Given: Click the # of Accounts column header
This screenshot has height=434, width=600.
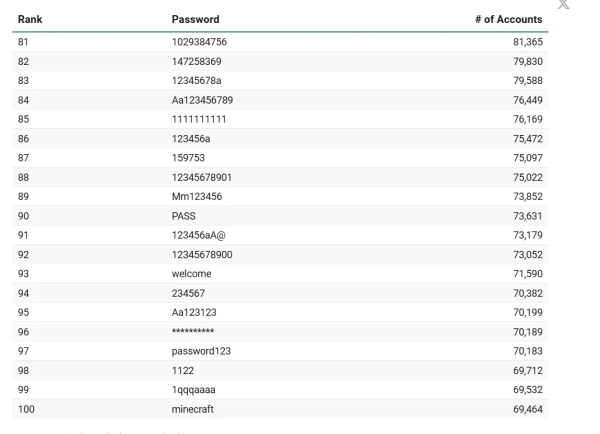Looking at the screenshot, I should (x=509, y=19).
